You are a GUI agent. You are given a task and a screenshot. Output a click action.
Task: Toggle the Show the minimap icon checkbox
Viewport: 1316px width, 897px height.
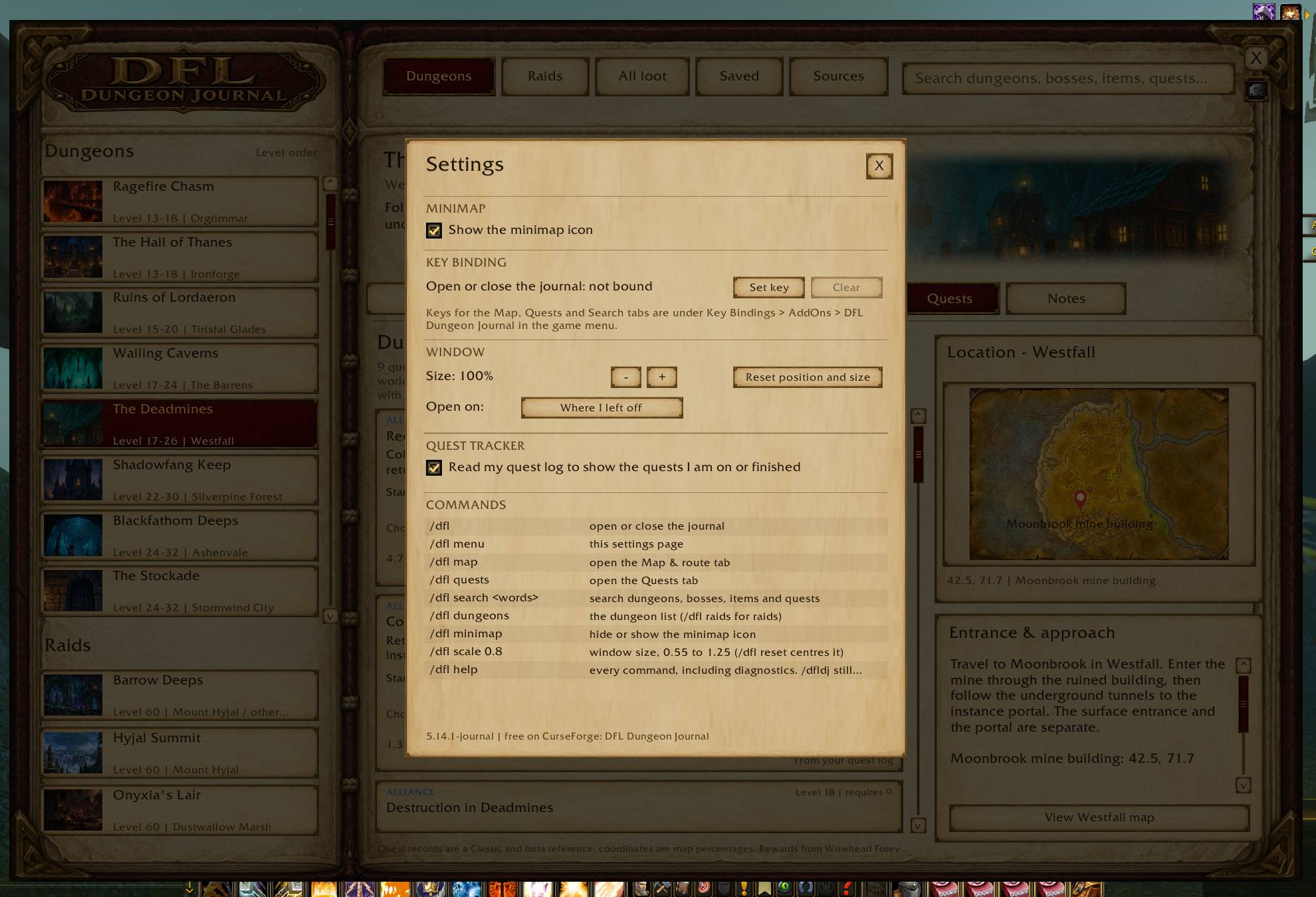434,230
